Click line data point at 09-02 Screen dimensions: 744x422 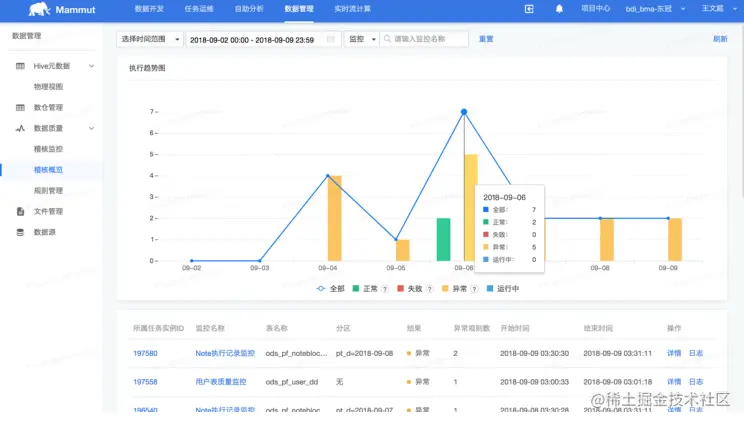tap(192, 261)
